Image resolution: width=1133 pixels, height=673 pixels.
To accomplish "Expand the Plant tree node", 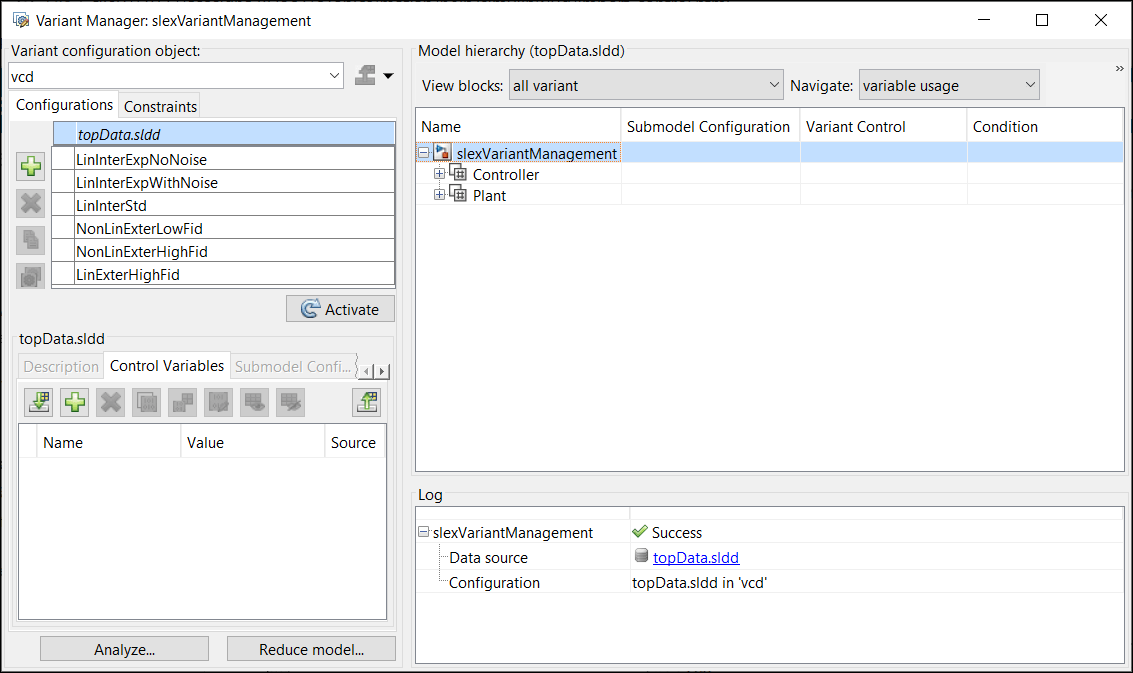I will 439,194.
